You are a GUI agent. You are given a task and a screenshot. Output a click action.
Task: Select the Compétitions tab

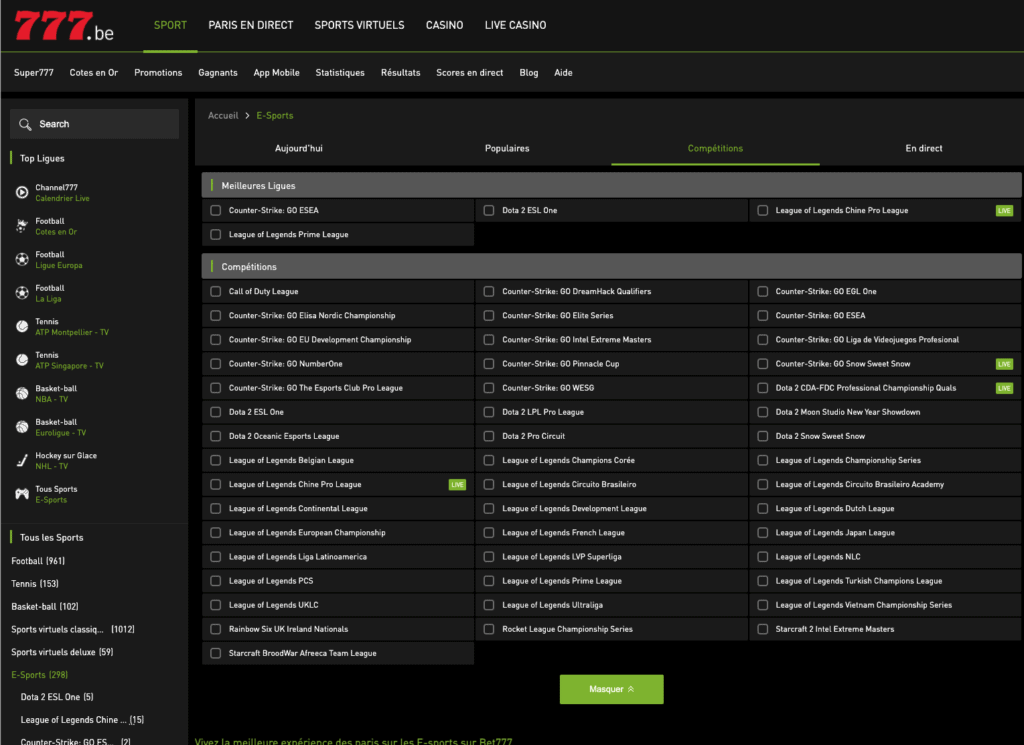(715, 148)
